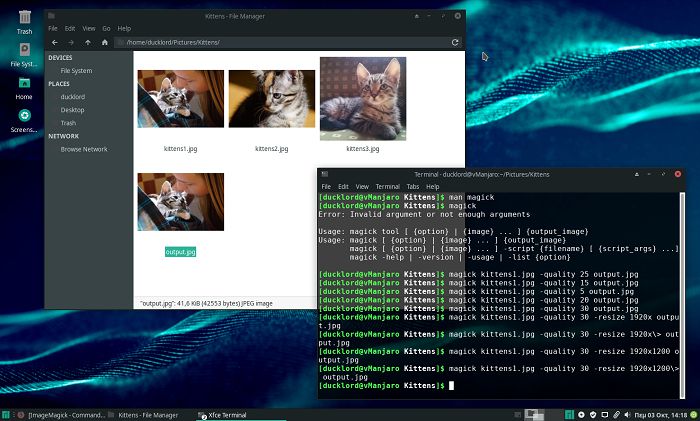Viewport: 700px width, 421px height.
Task: Go to parent folder with up arrow
Action: point(88,43)
